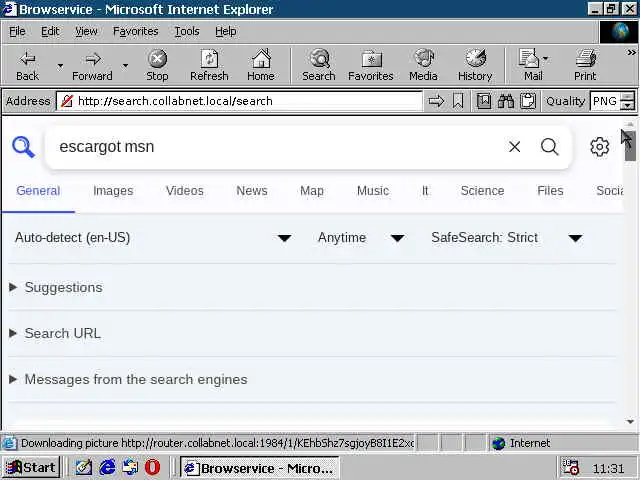Open the Back history dropdown arrow
640x480 pixels.
coord(60,66)
